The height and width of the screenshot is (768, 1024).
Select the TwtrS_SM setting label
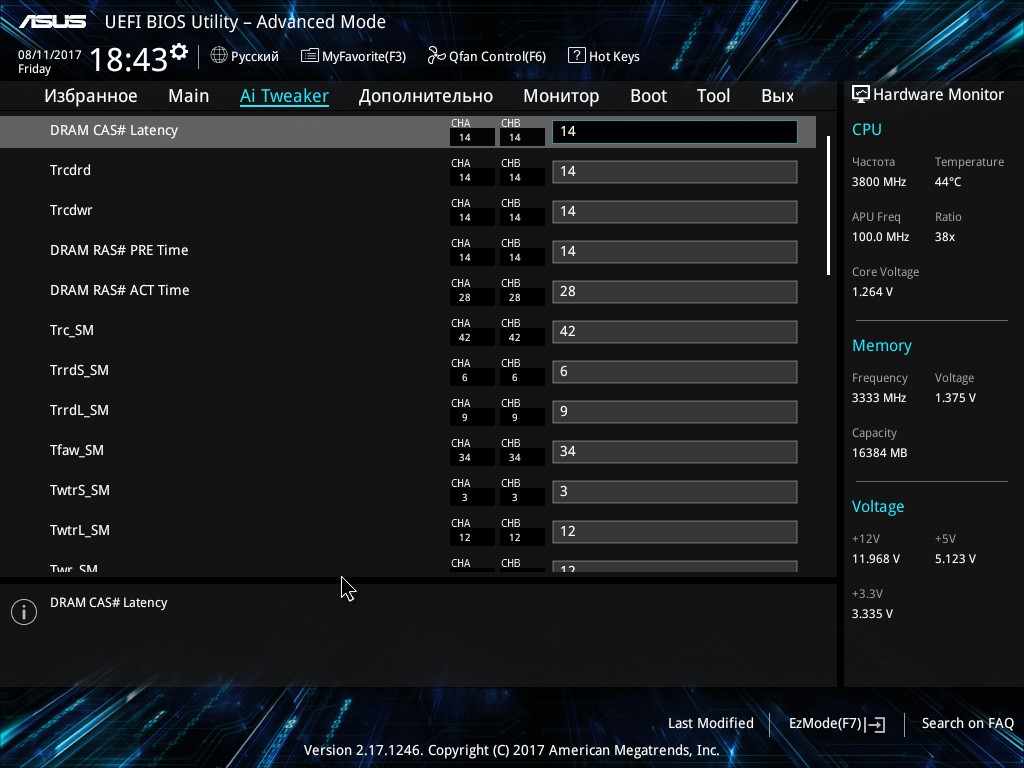[x=80, y=490]
